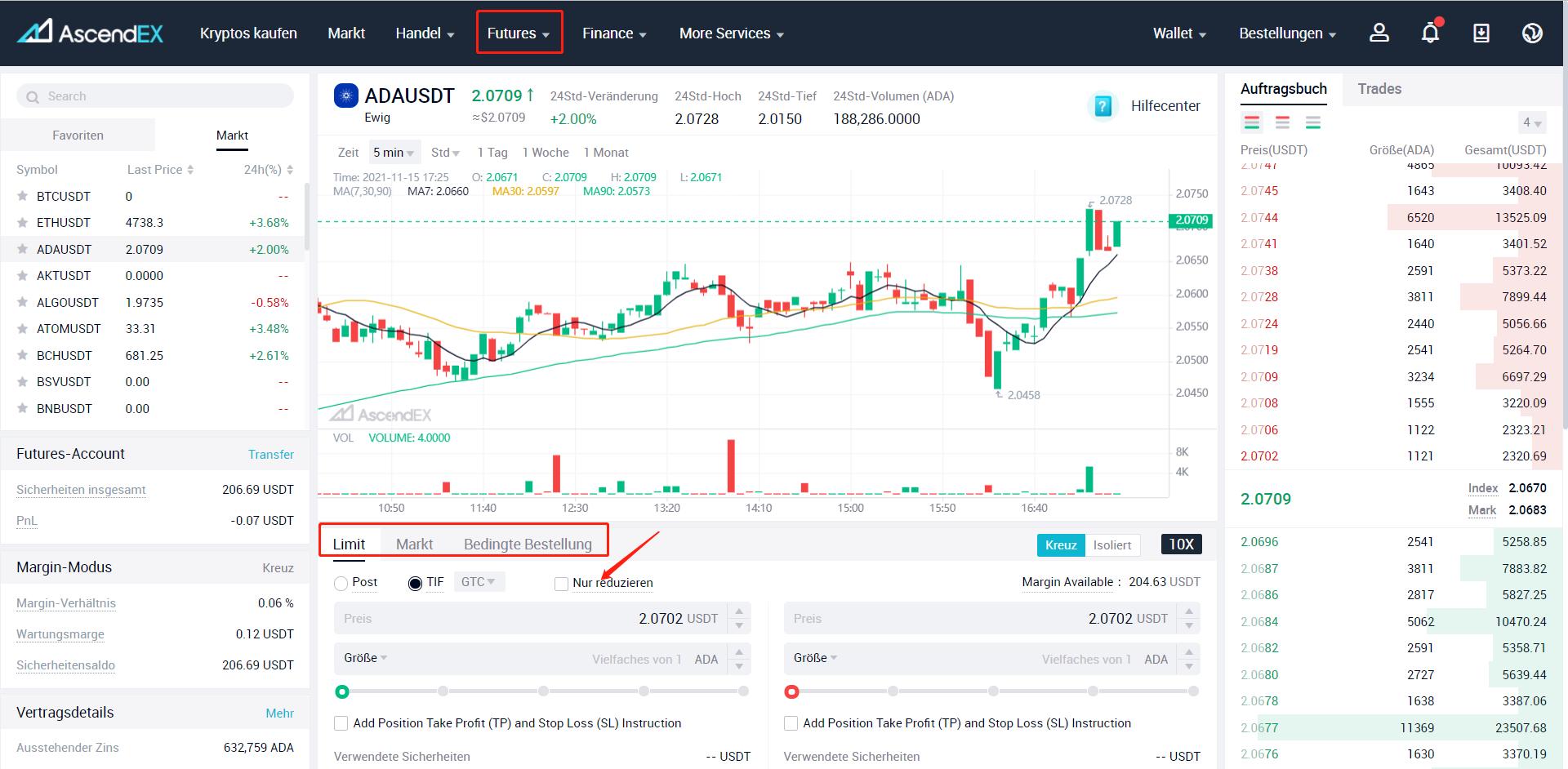Select the 1 Monat chart interval
The width and height of the screenshot is (1568, 769).
606,153
